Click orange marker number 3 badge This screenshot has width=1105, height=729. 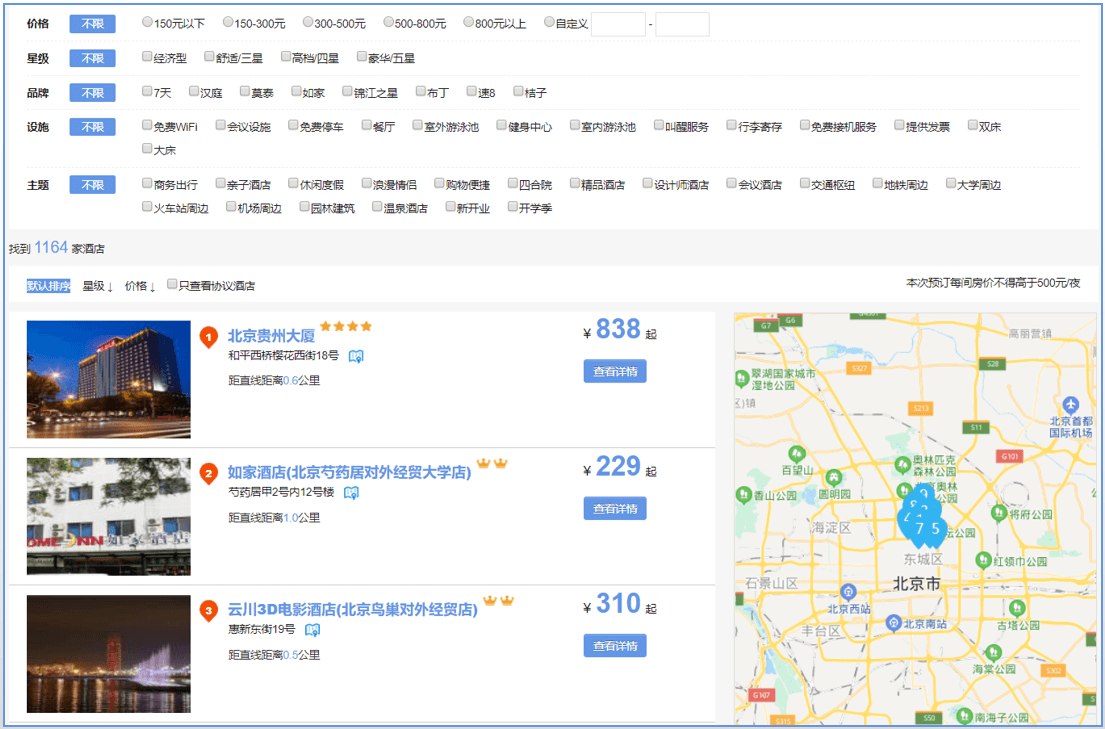208,611
